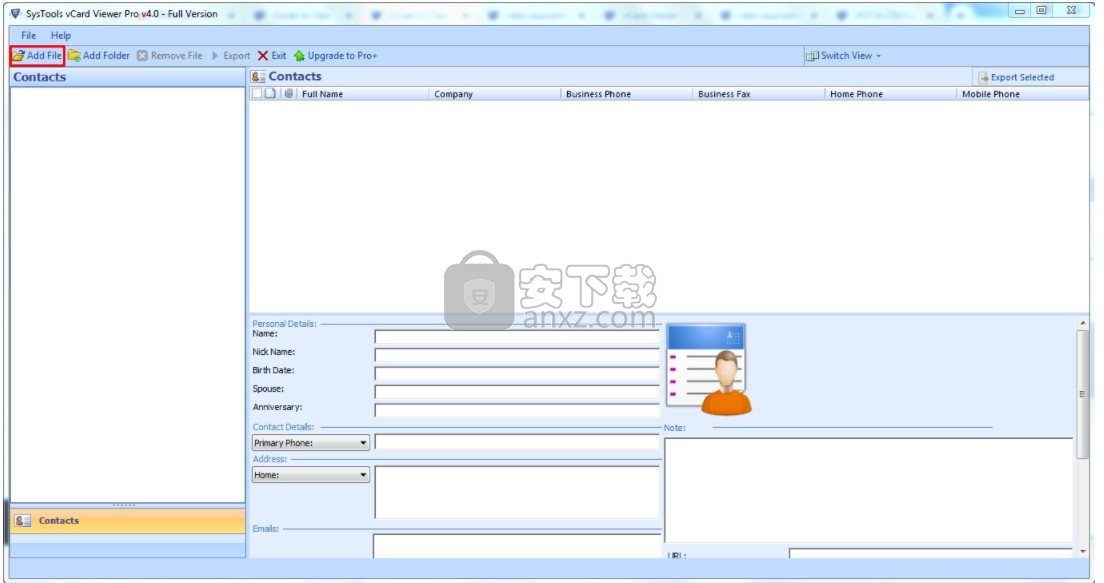Viewport: 1104px width, 583px height.
Task: Sort by the Business Fax column header
Action: click(758, 94)
